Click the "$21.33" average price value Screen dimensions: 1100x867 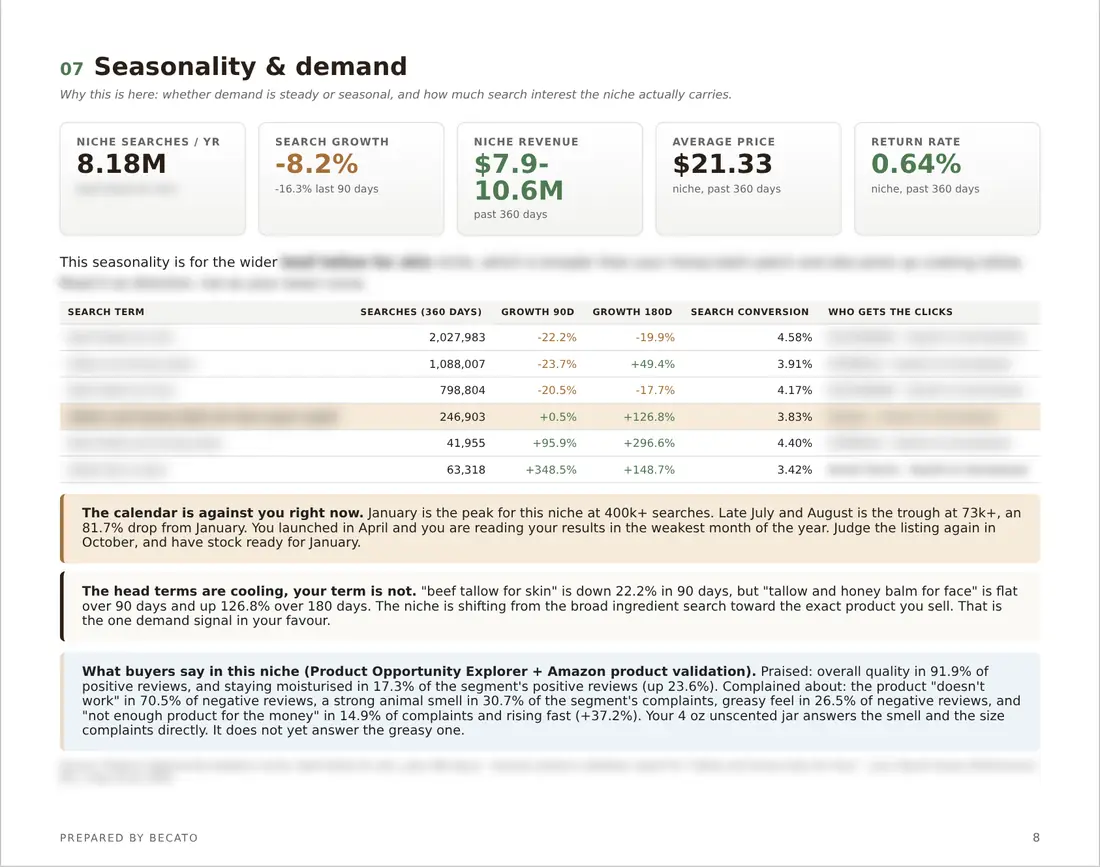coord(722,163)
